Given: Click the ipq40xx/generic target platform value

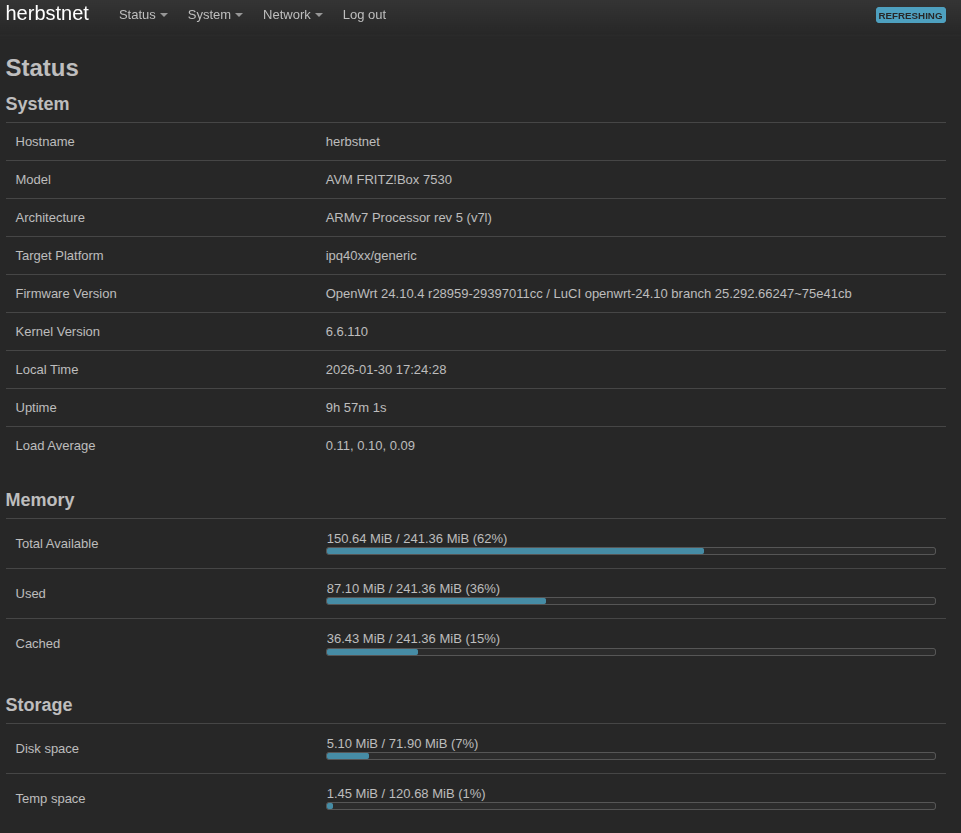Looking at the screenshot, I should tap(371, 256).
